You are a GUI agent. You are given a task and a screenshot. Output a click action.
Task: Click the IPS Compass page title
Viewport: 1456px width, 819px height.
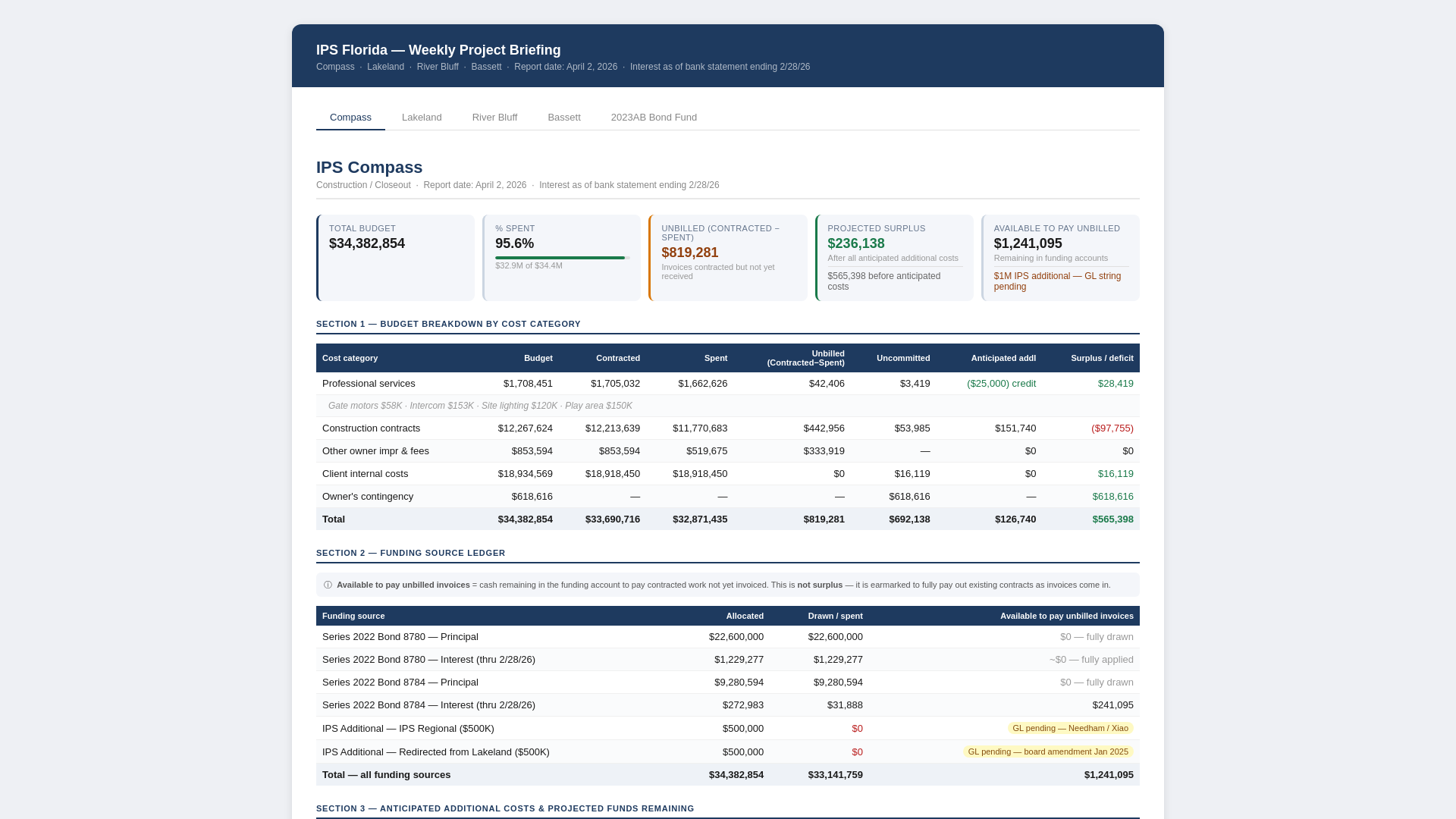[369, 168]
